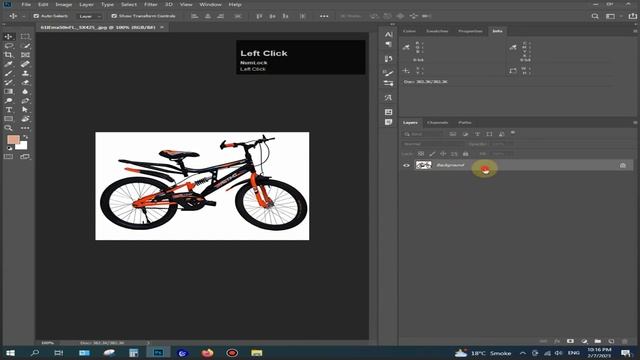Image resolution: width=640 pixels, height=360 pixels.
Task: Open the Character panel icon in side dock
Action: (x=388, y=35)
